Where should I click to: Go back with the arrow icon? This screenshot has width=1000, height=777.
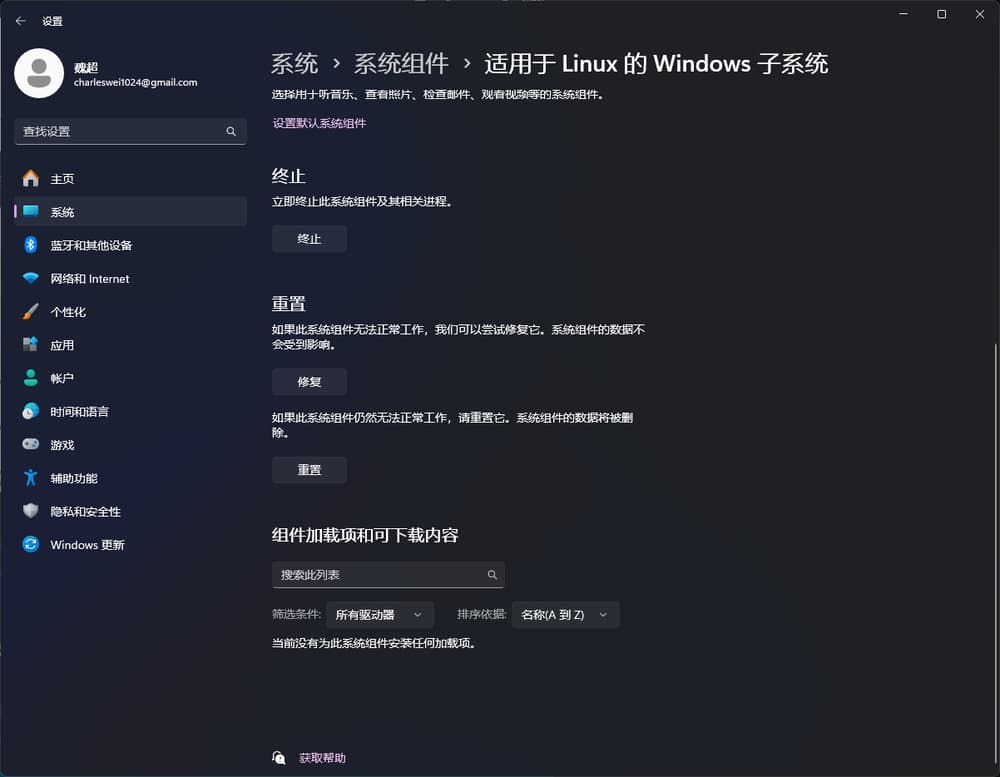pyautogui.click(x=20, y=21)
